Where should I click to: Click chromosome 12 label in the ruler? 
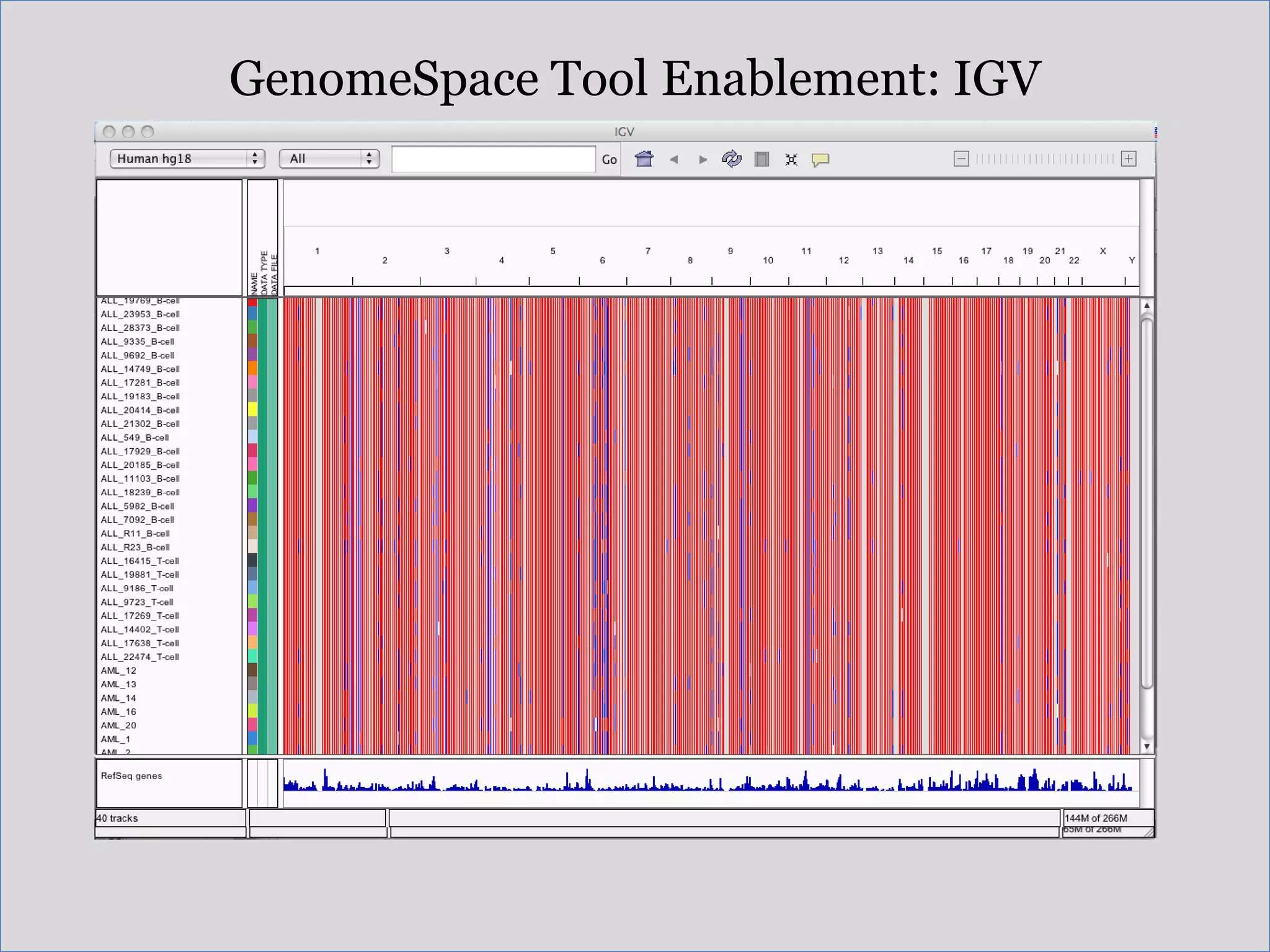tap(844, 260)
